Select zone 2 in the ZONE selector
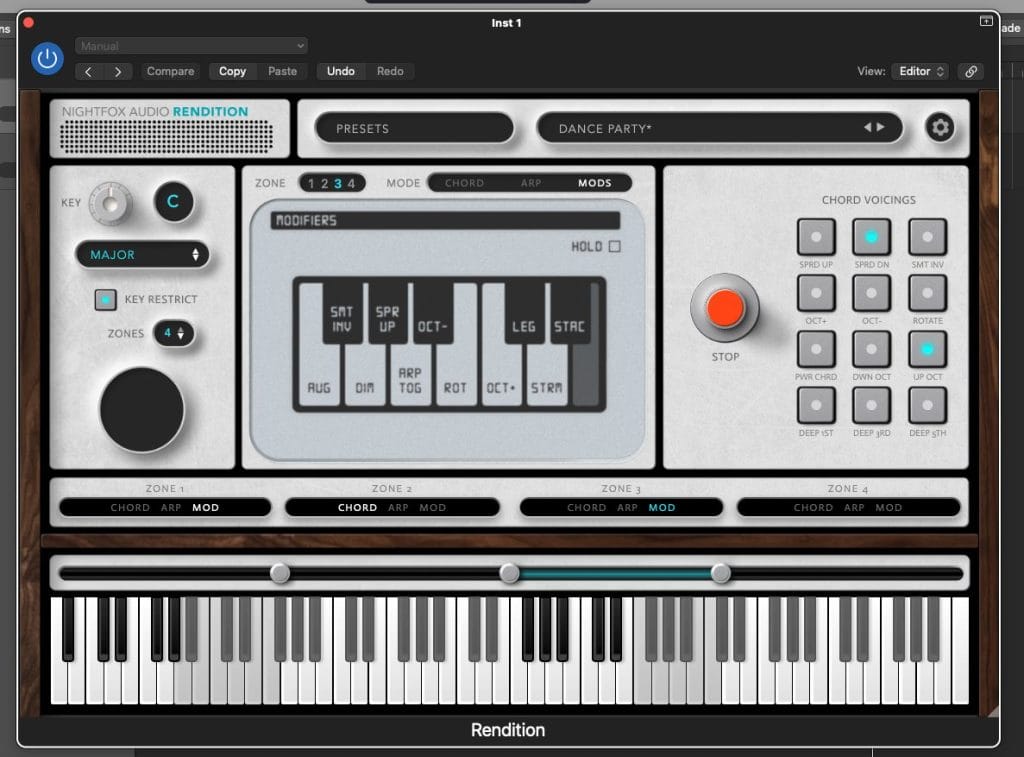Viewport: 1024px width, 757px height. [x=324, y=184]
